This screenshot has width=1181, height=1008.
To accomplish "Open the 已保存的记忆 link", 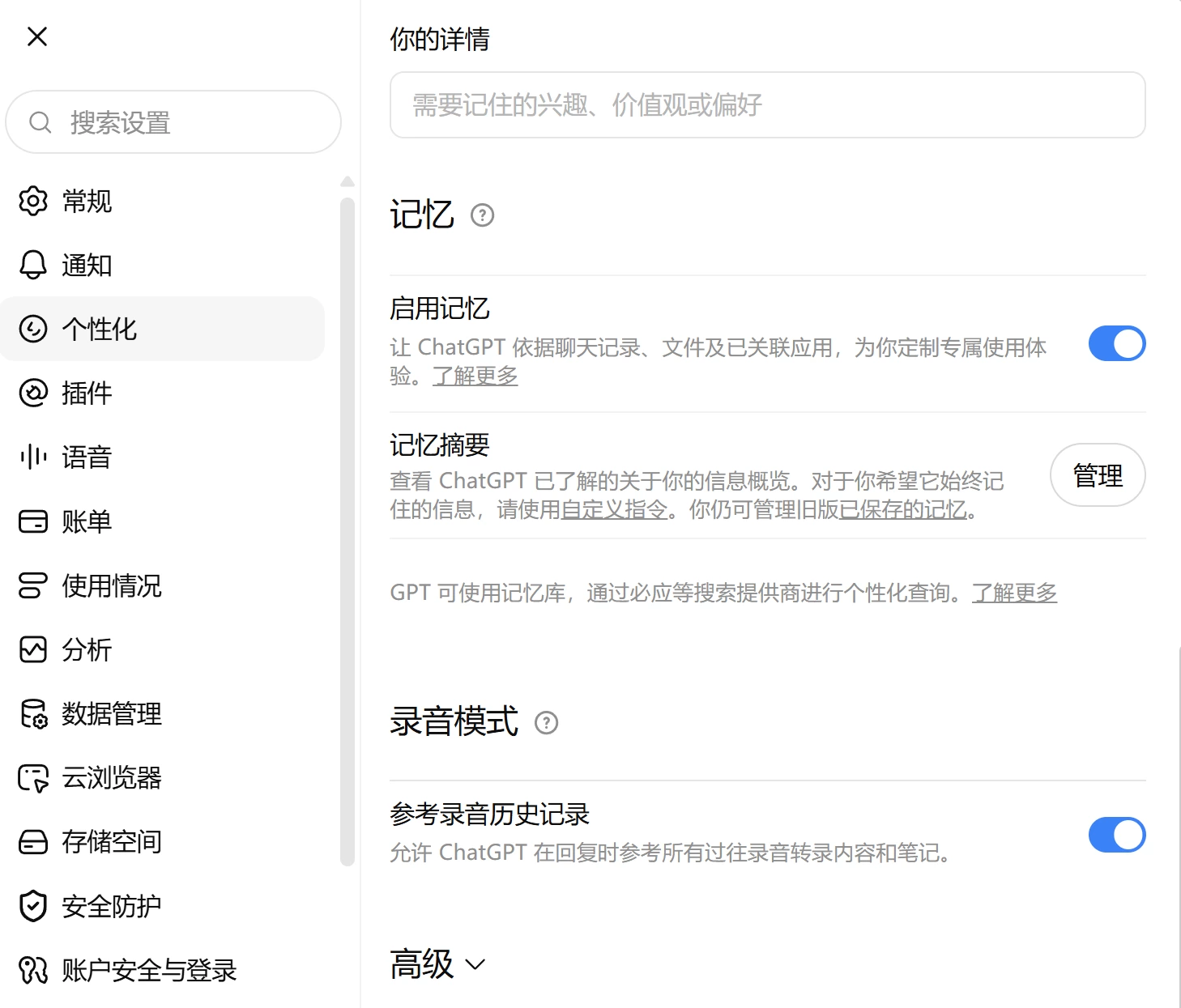I will pos(903,509).
